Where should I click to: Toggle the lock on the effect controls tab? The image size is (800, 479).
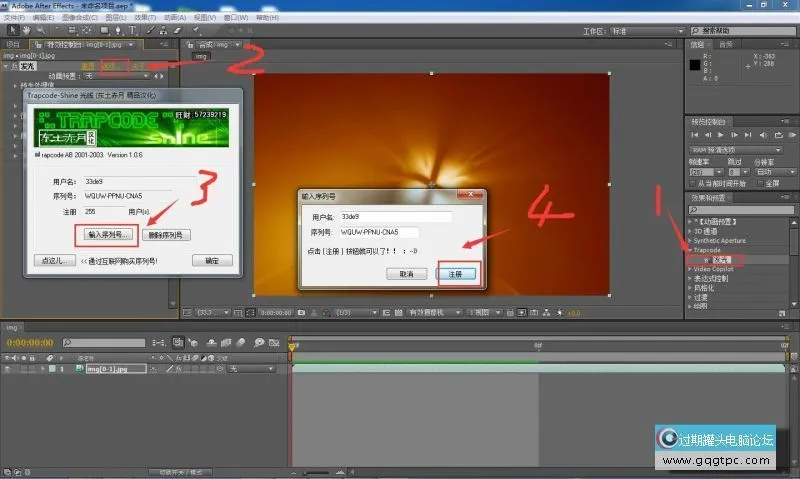38,45
